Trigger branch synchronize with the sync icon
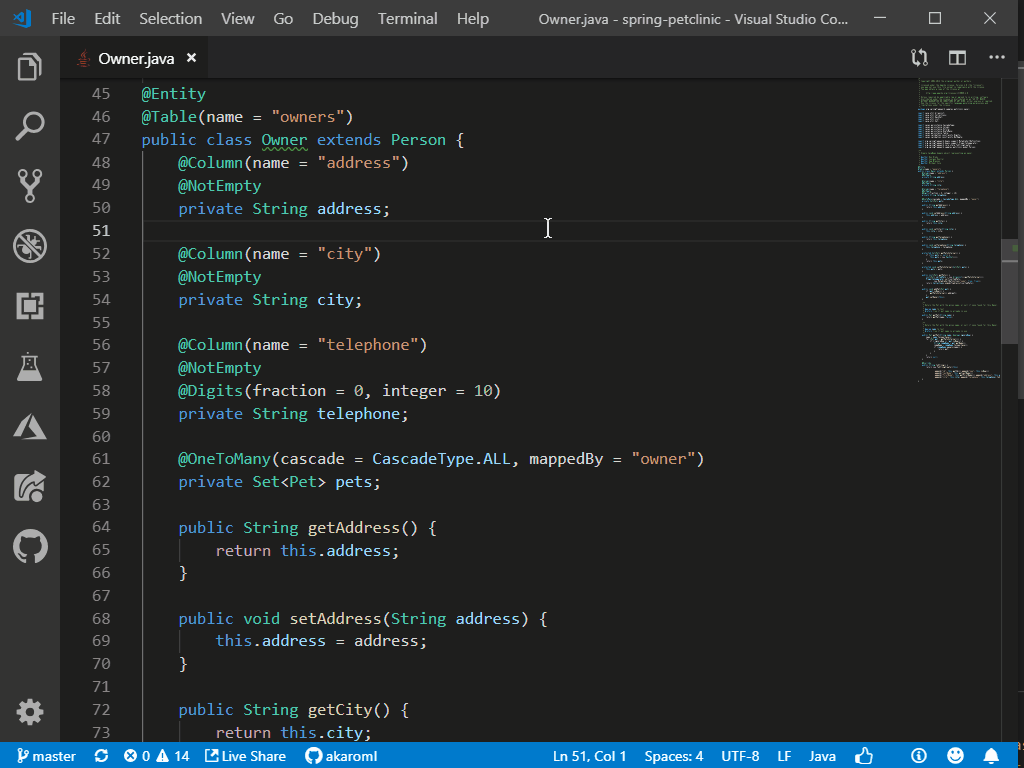The image size is (1024, 768). tap(100, 756)
